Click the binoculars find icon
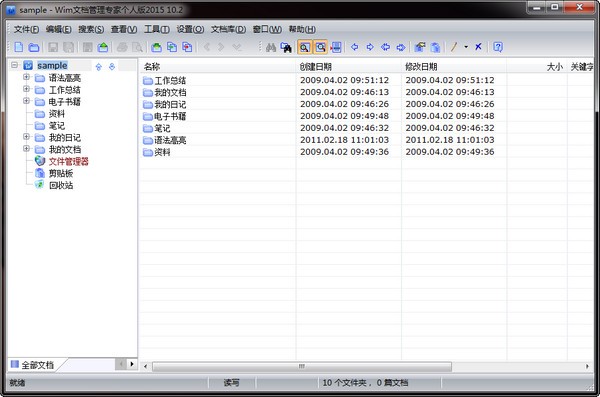 [271, 47]
